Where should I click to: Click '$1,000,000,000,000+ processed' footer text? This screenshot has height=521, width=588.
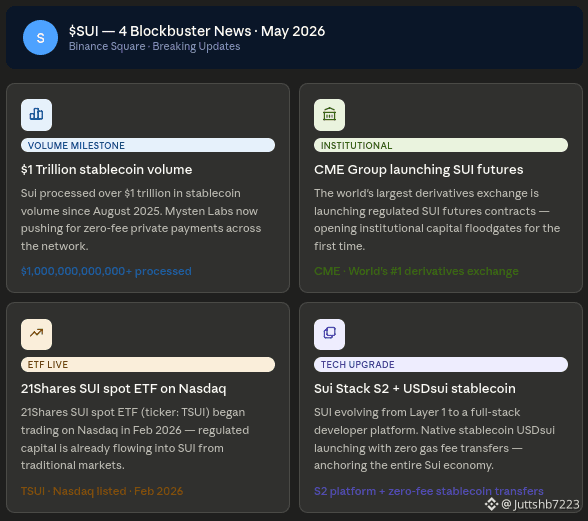[106, 271]
